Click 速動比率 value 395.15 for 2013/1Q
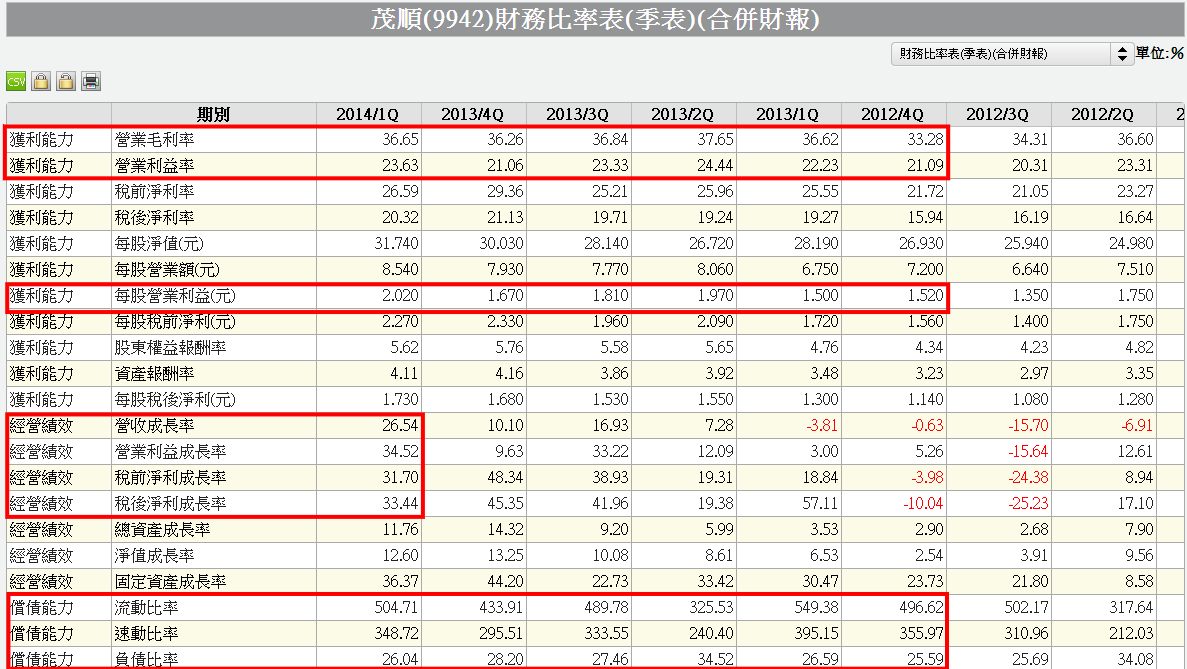This screenshot has width=1187, height=669. click(x=816, y=633)
